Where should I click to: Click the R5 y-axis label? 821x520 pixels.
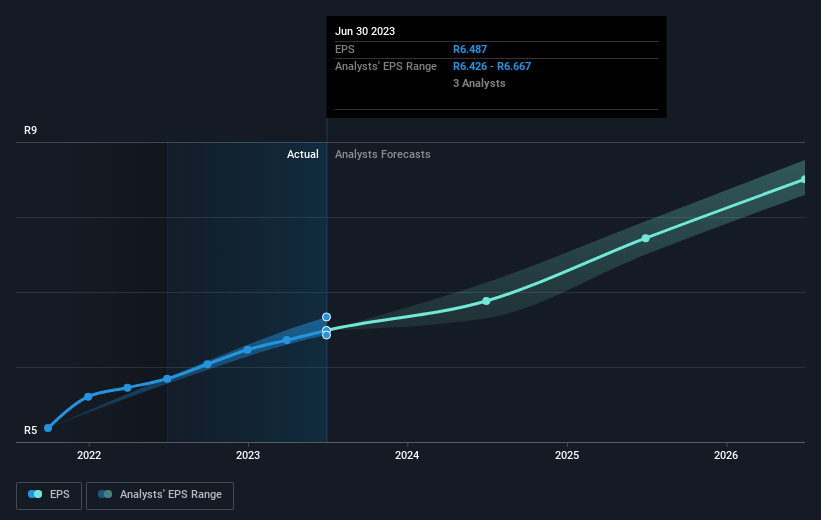tap(30, 430)
